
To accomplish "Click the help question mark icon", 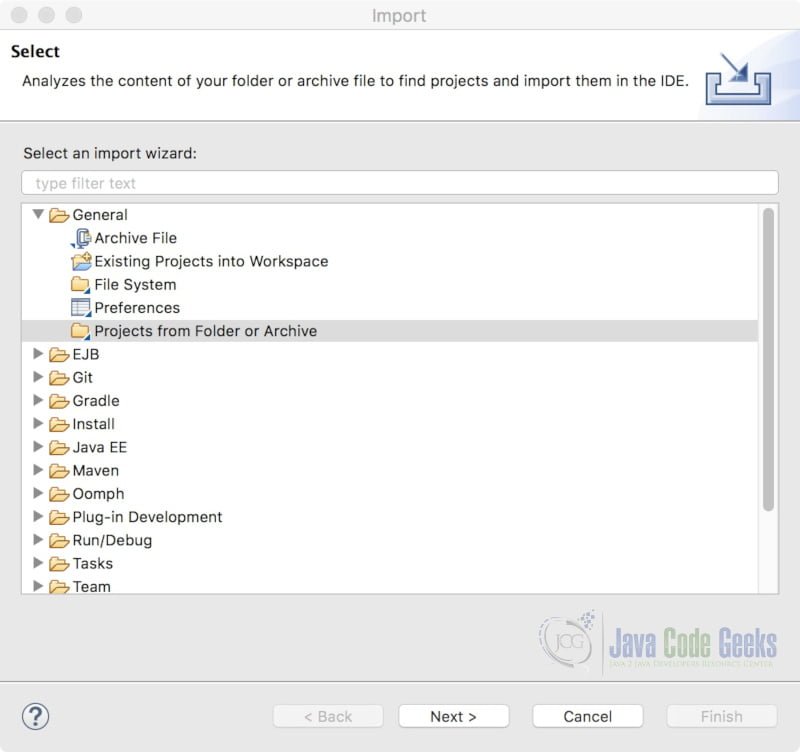I will click(x=36, y=716).
